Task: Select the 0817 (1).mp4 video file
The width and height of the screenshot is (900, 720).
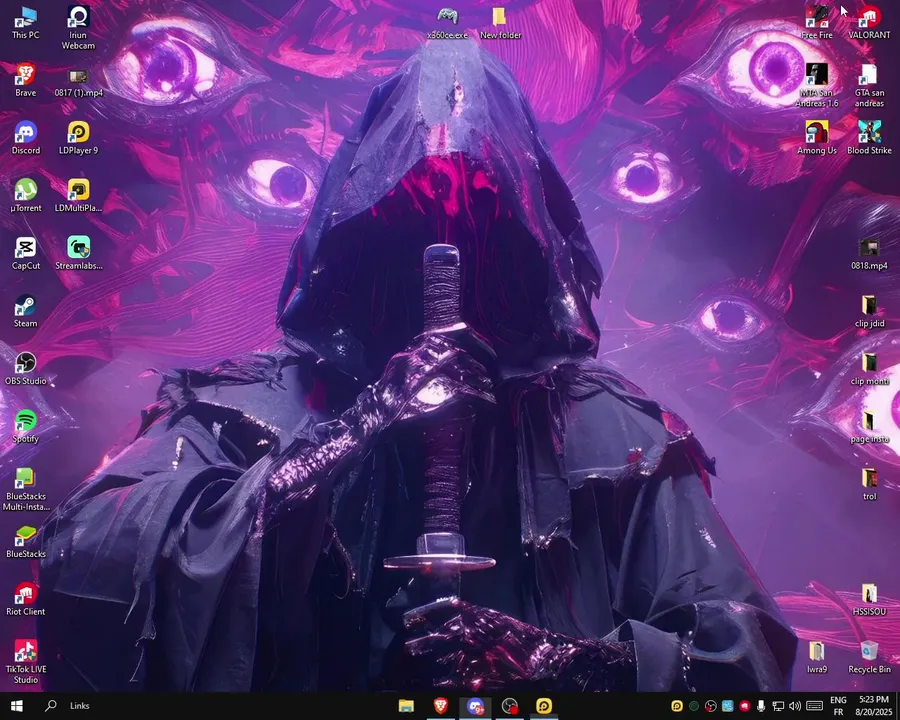Action: pyautogui.click(x=79, y=83)
